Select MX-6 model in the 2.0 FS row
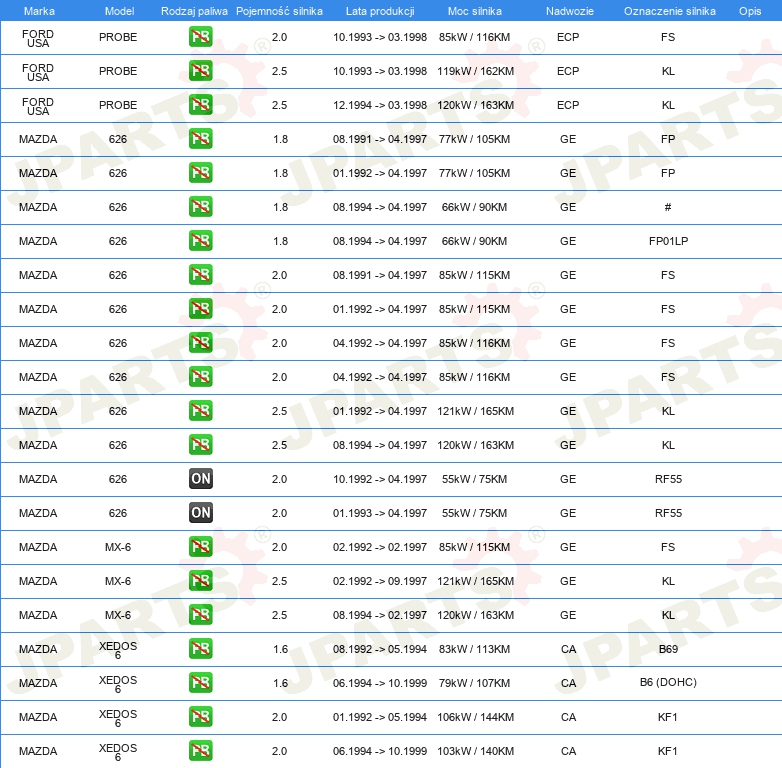This screenshot has height=768, width=782. (118, 547)
